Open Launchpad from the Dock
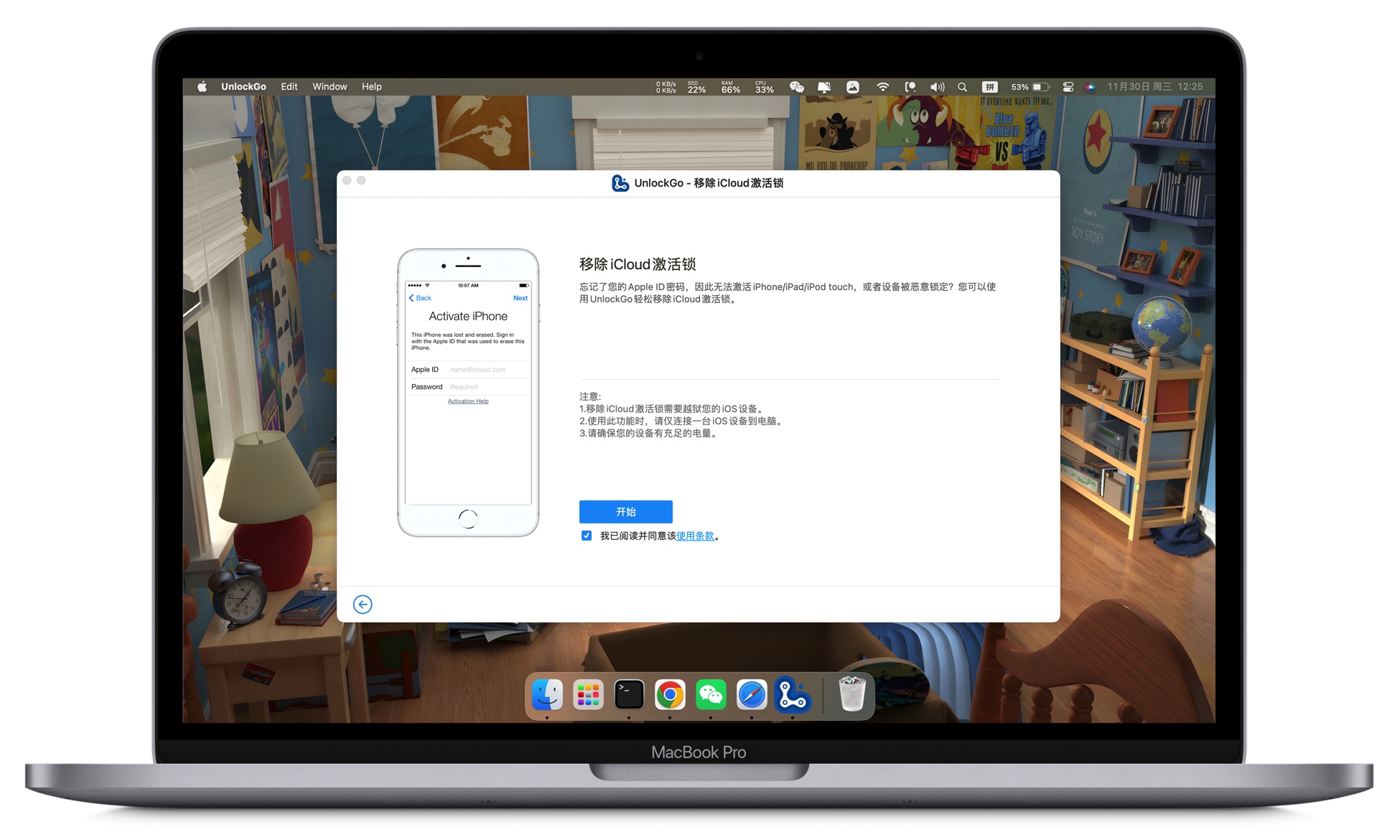The width and height of the screenshot is (1400, 840). point(588,695)
